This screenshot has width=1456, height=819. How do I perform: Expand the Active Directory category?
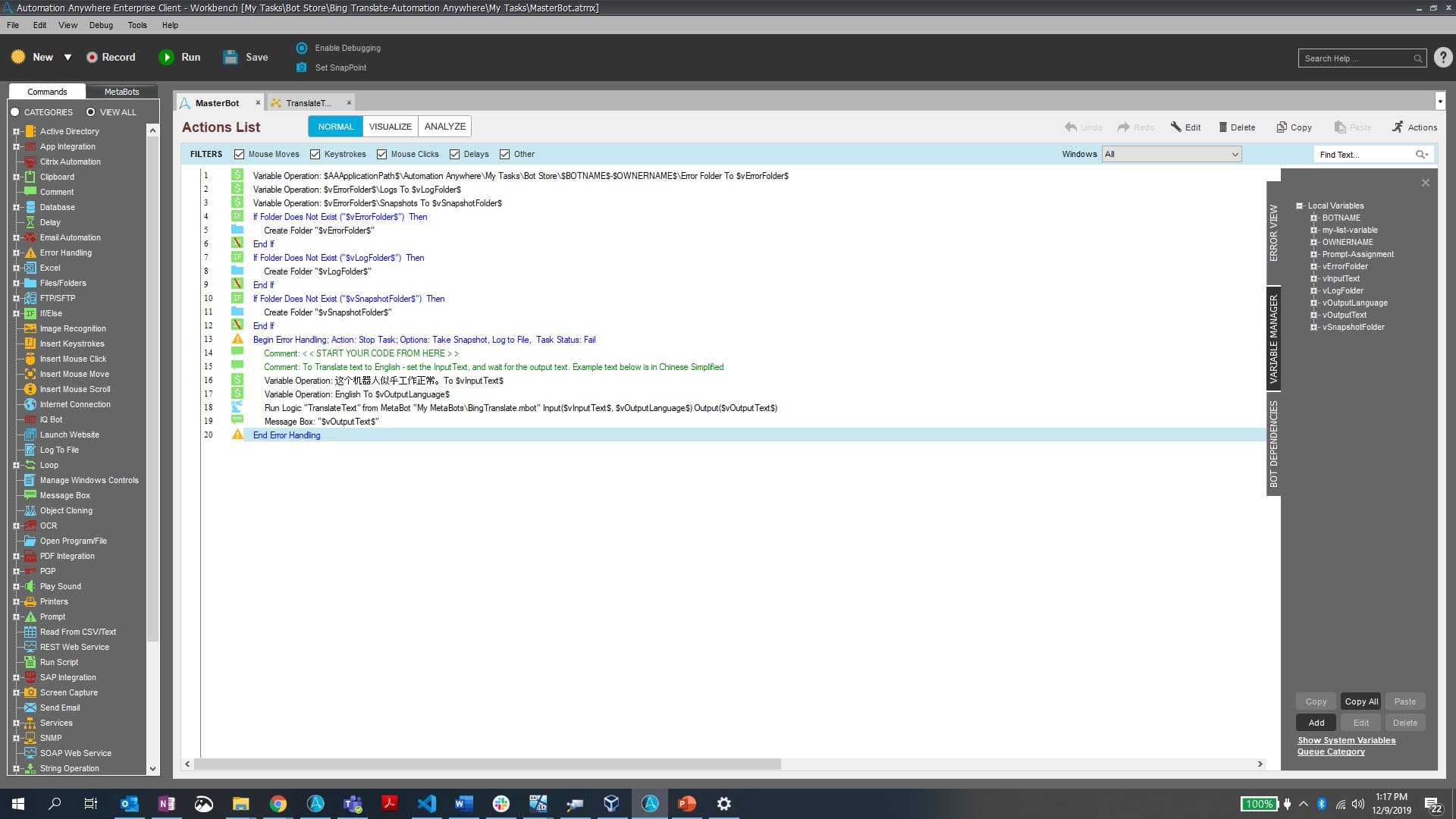tap(16, 131)
